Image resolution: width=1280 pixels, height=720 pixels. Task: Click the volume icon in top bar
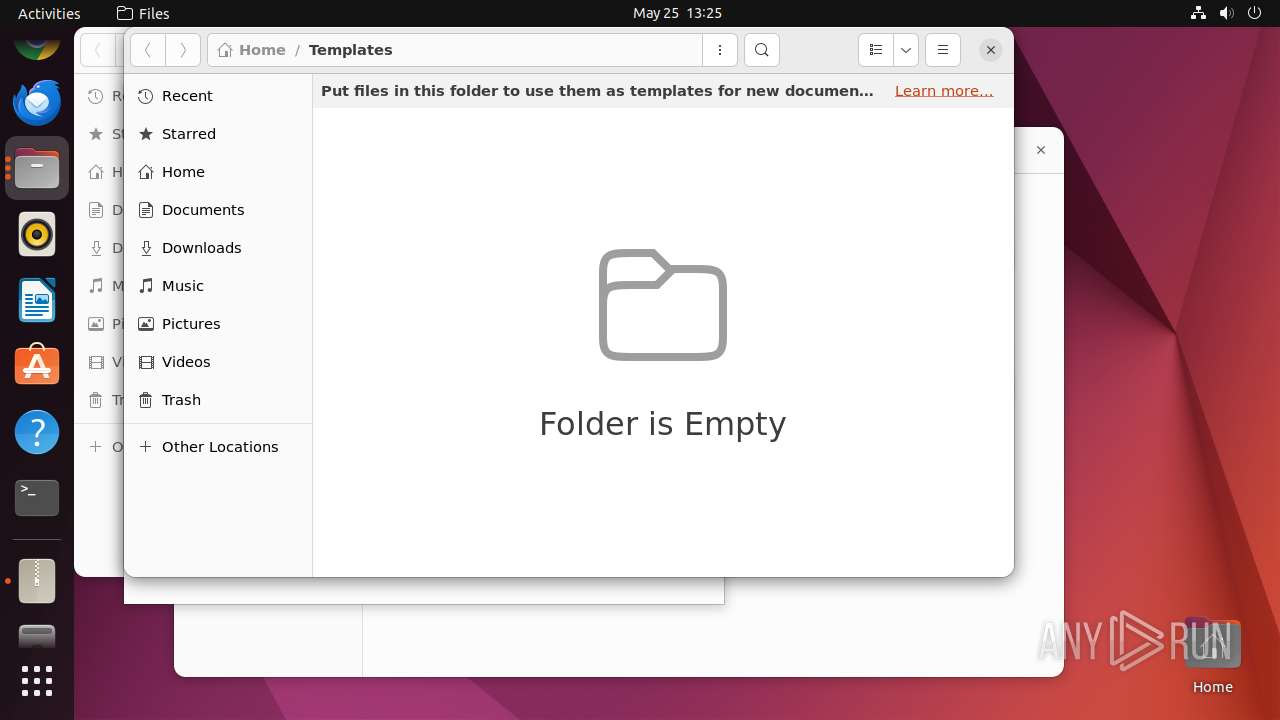point(1226,13)
